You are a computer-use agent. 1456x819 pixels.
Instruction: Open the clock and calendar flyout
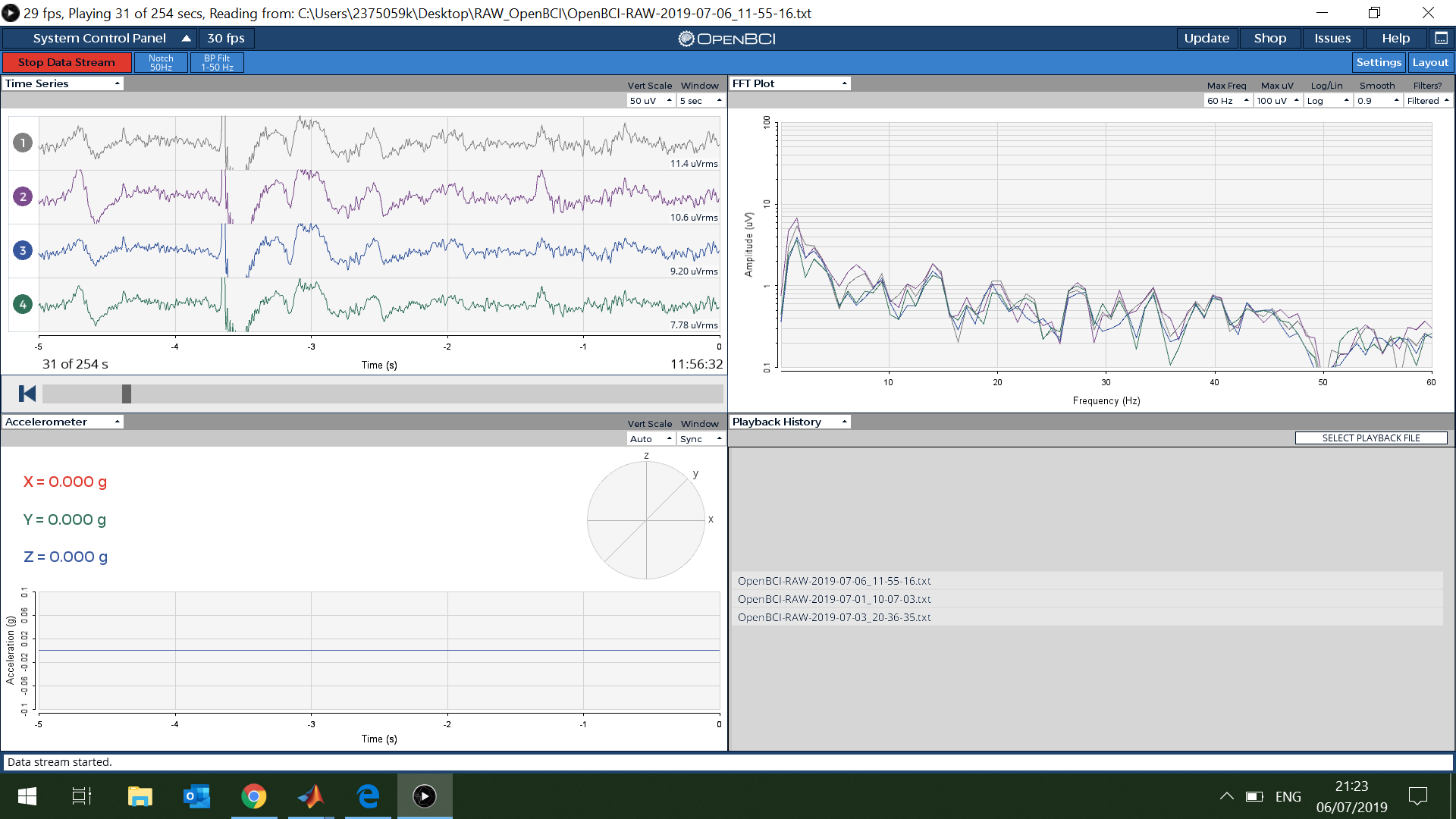tap(1351, 796)
